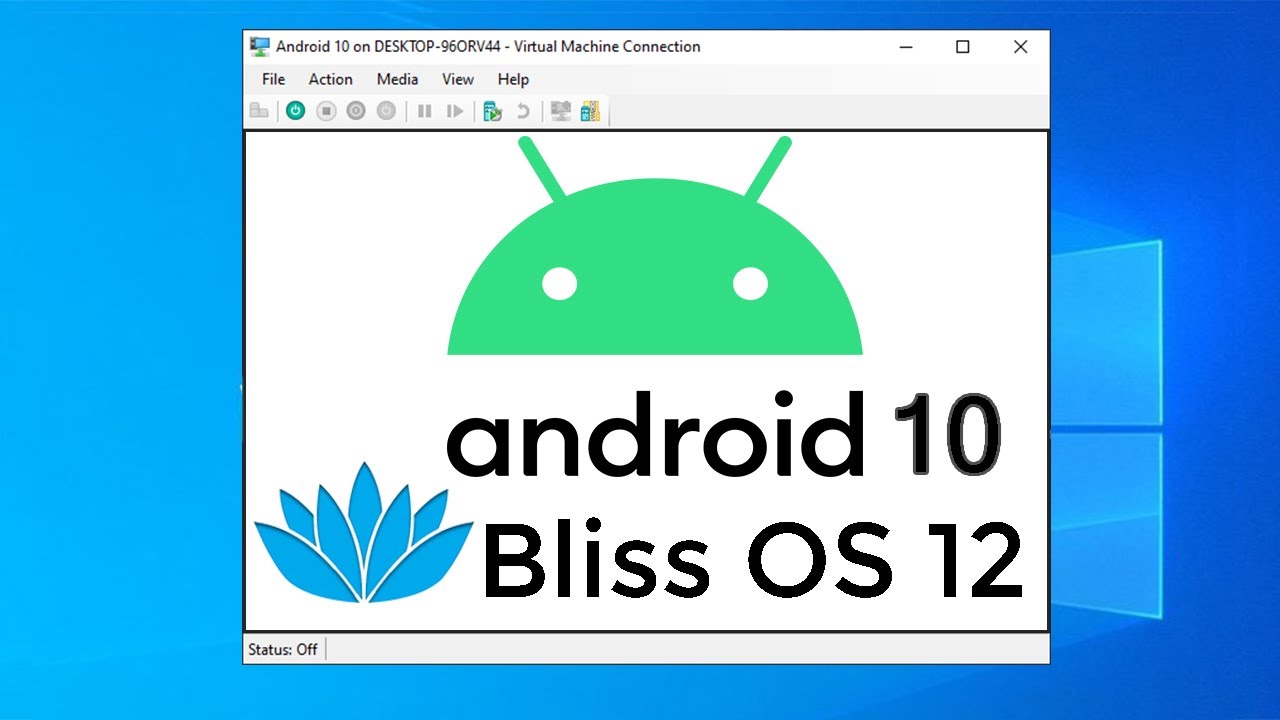Click the Share/USB resources toolbar icon
Viewport: 1280px width, 720px height.
click(x=590, y=111)
